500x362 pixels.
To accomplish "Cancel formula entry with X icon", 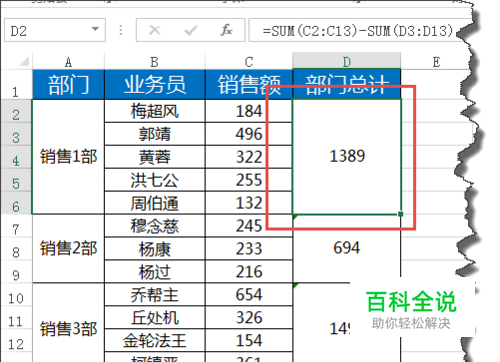I will (x=154, y=30).
